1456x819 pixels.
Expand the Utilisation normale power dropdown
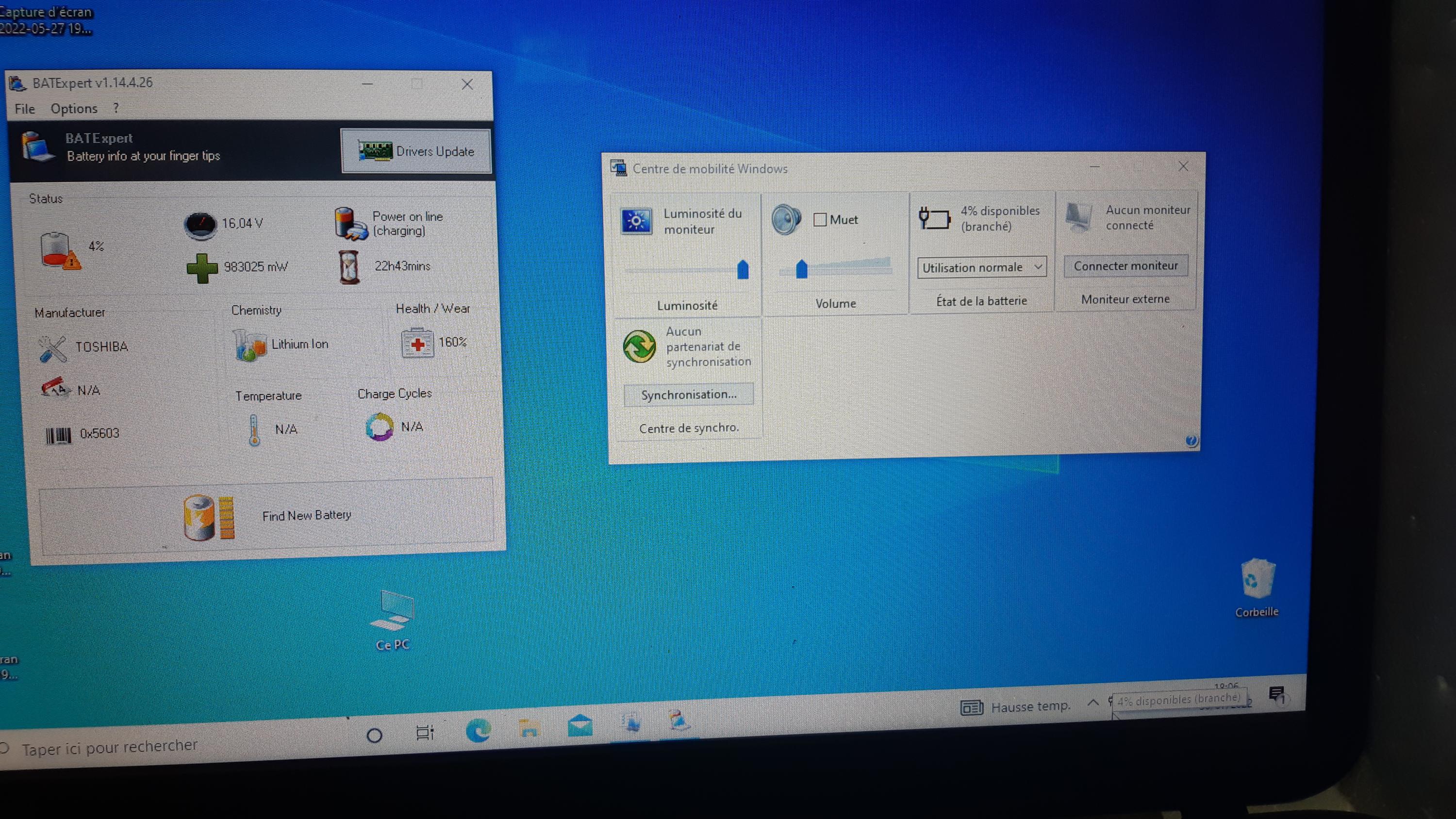982,267
